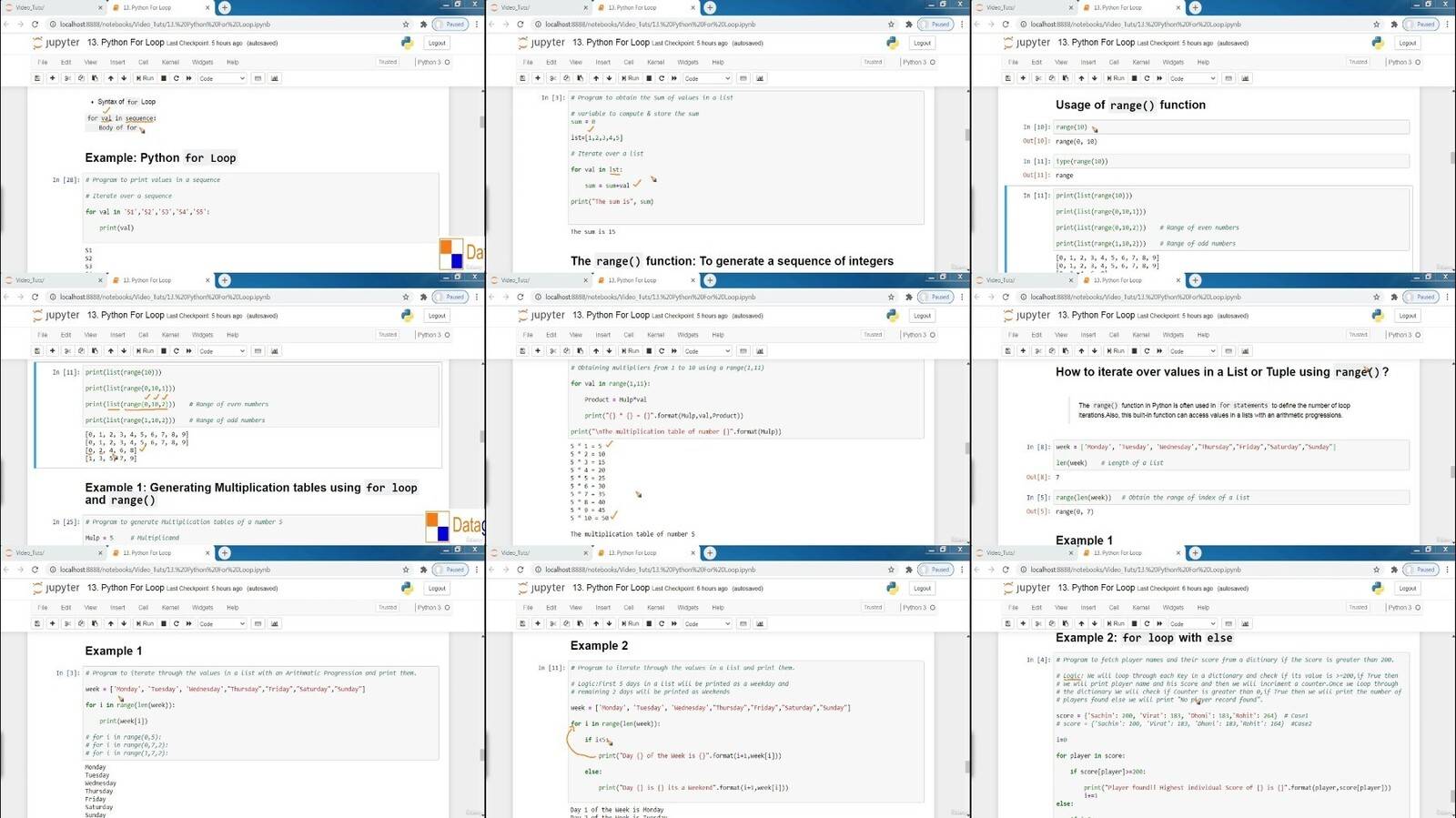Click scrollbar thumb in "Usage of range() function" window

tap(1452, 159)
